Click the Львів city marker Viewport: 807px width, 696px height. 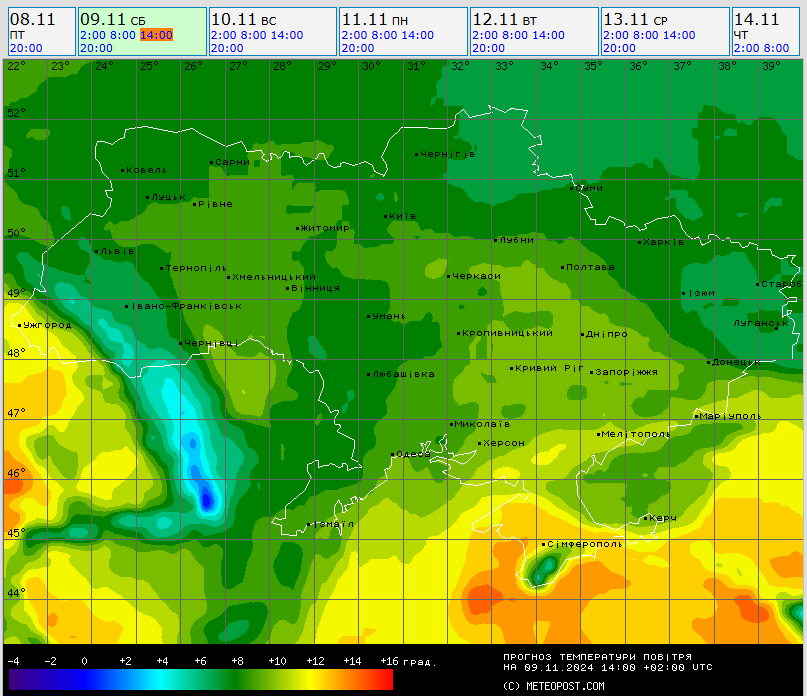[97, 250]
